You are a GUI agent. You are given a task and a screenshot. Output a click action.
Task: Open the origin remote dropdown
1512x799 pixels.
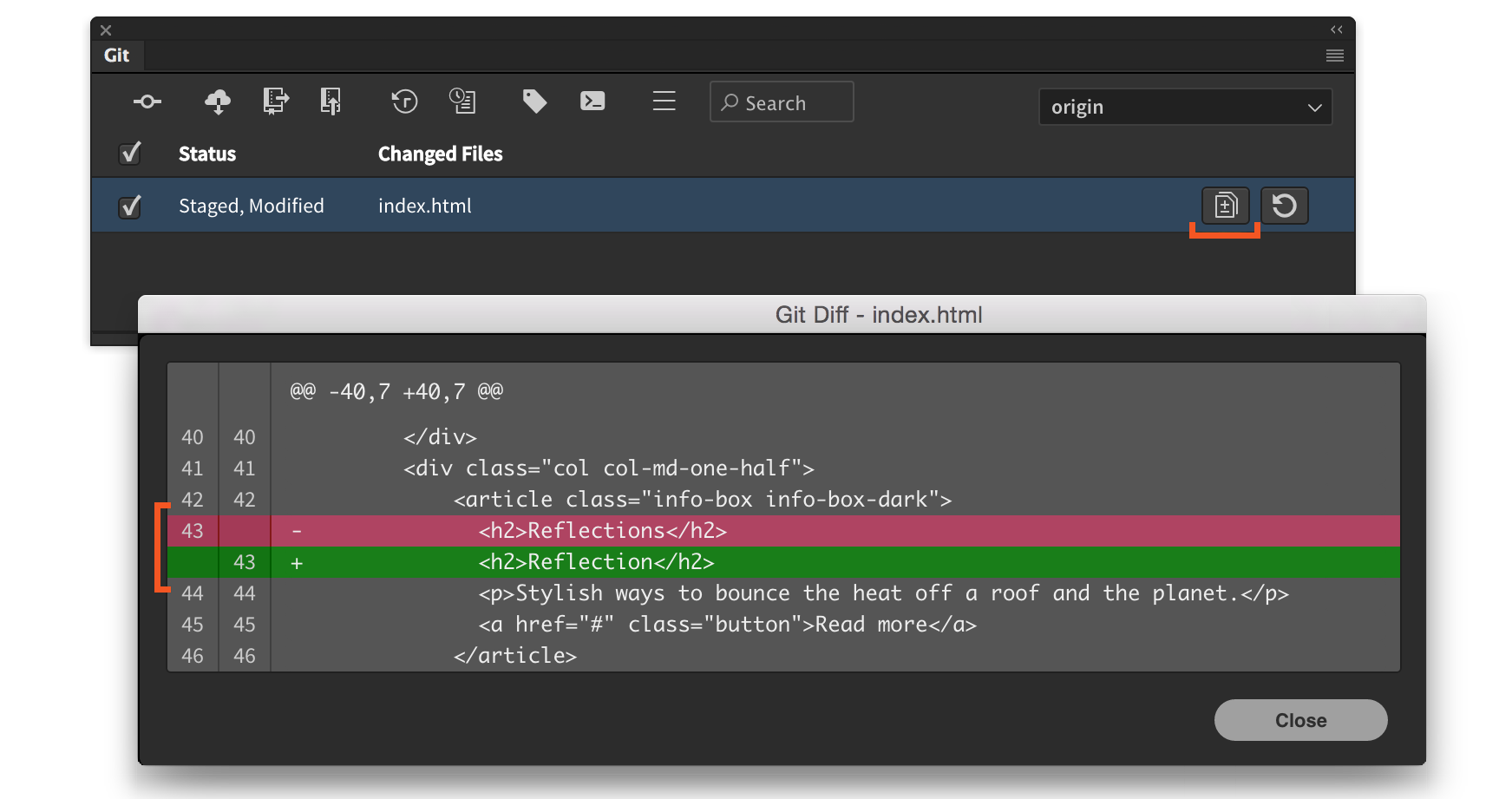(1185, 107)
